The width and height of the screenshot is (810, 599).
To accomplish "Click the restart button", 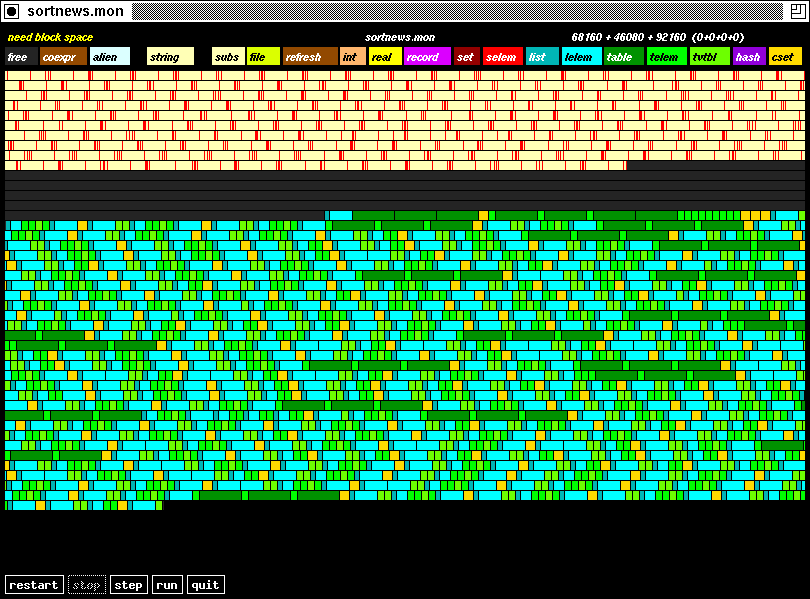I will point(35,585).
